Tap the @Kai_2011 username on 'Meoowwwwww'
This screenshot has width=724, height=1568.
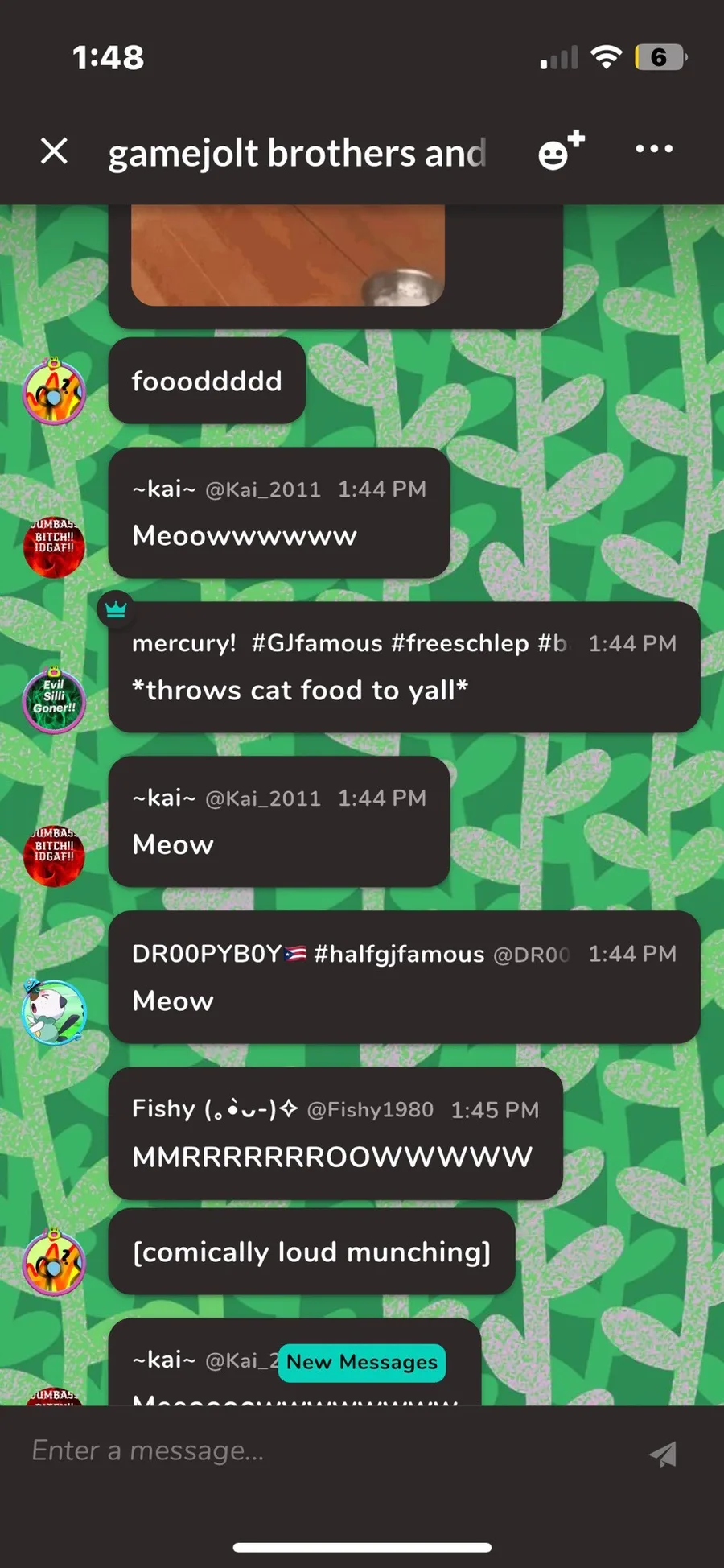pos(263,489)
